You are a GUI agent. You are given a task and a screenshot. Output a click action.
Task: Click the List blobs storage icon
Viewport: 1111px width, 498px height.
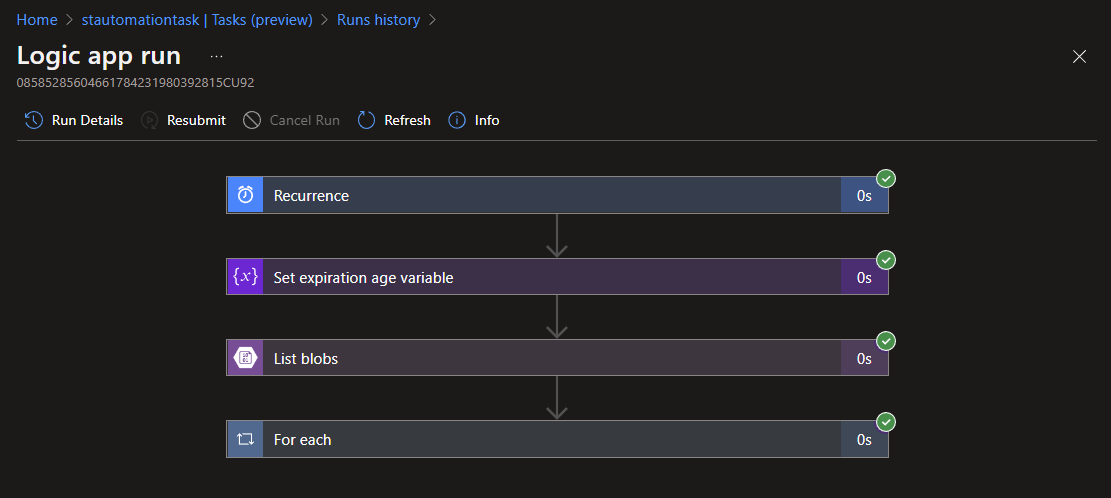pos(245,358)
